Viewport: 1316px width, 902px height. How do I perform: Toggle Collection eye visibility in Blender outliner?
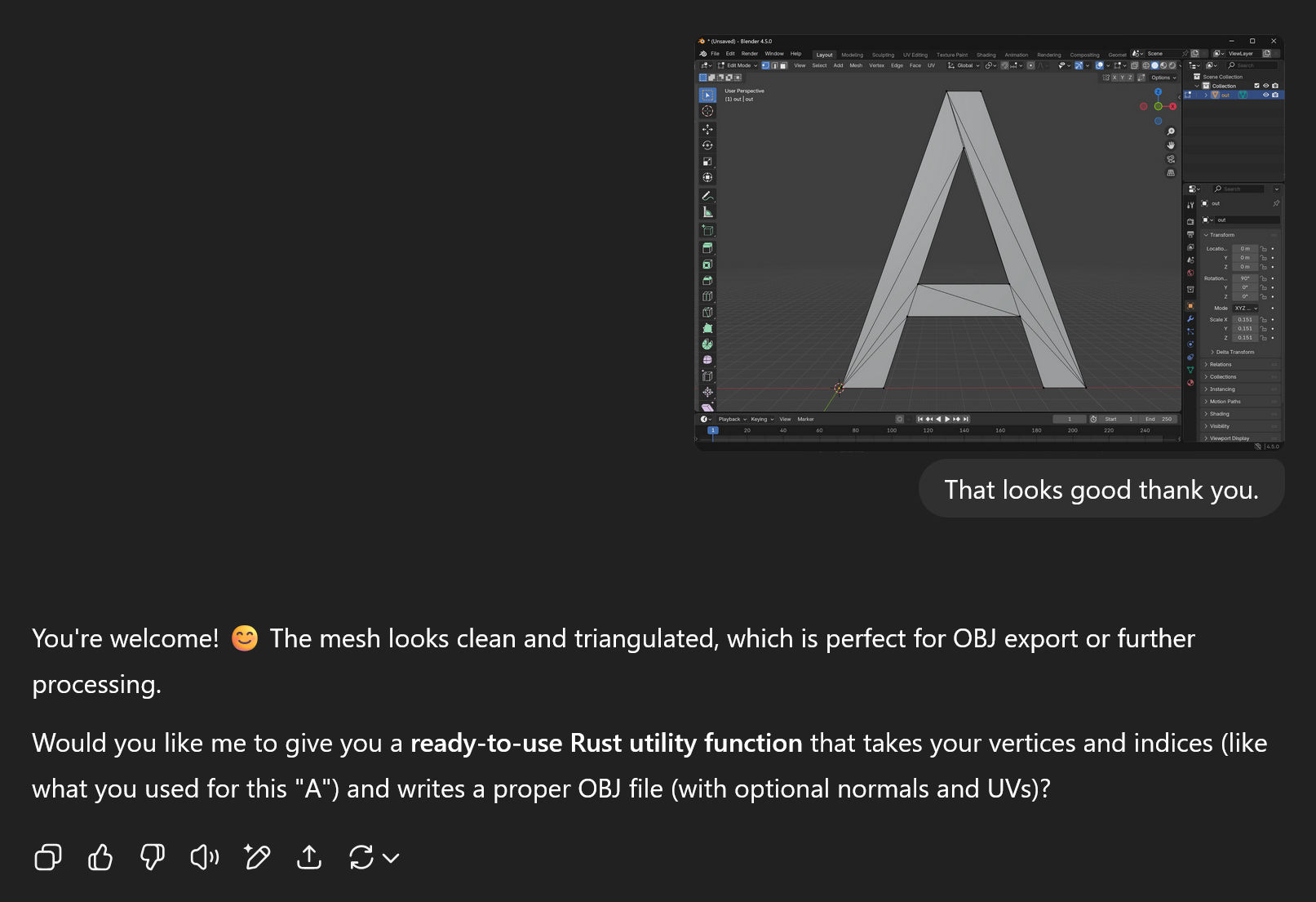point(1266,86)
